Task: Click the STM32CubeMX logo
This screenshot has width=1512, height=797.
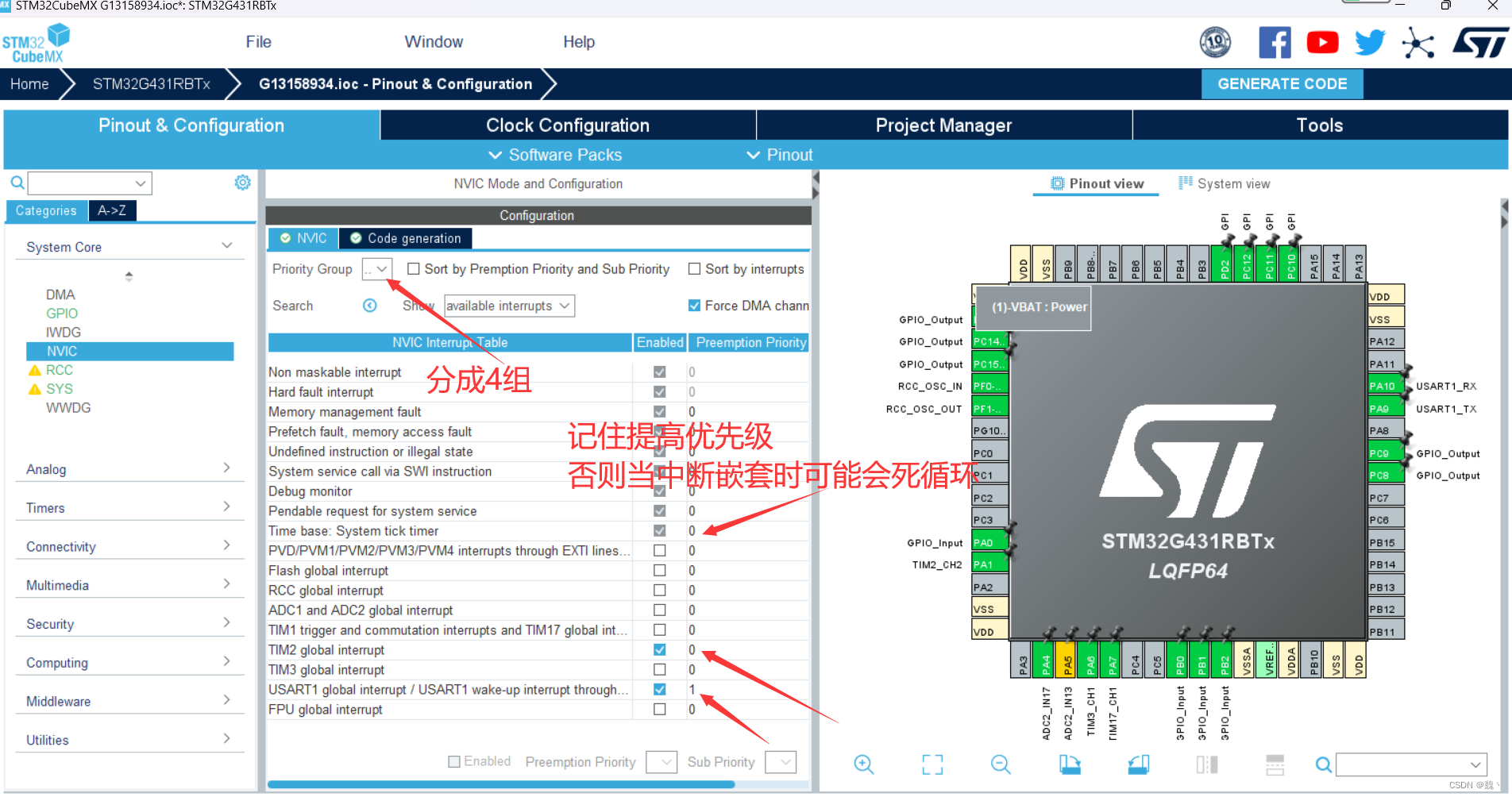Action: [x=37, y=44]
